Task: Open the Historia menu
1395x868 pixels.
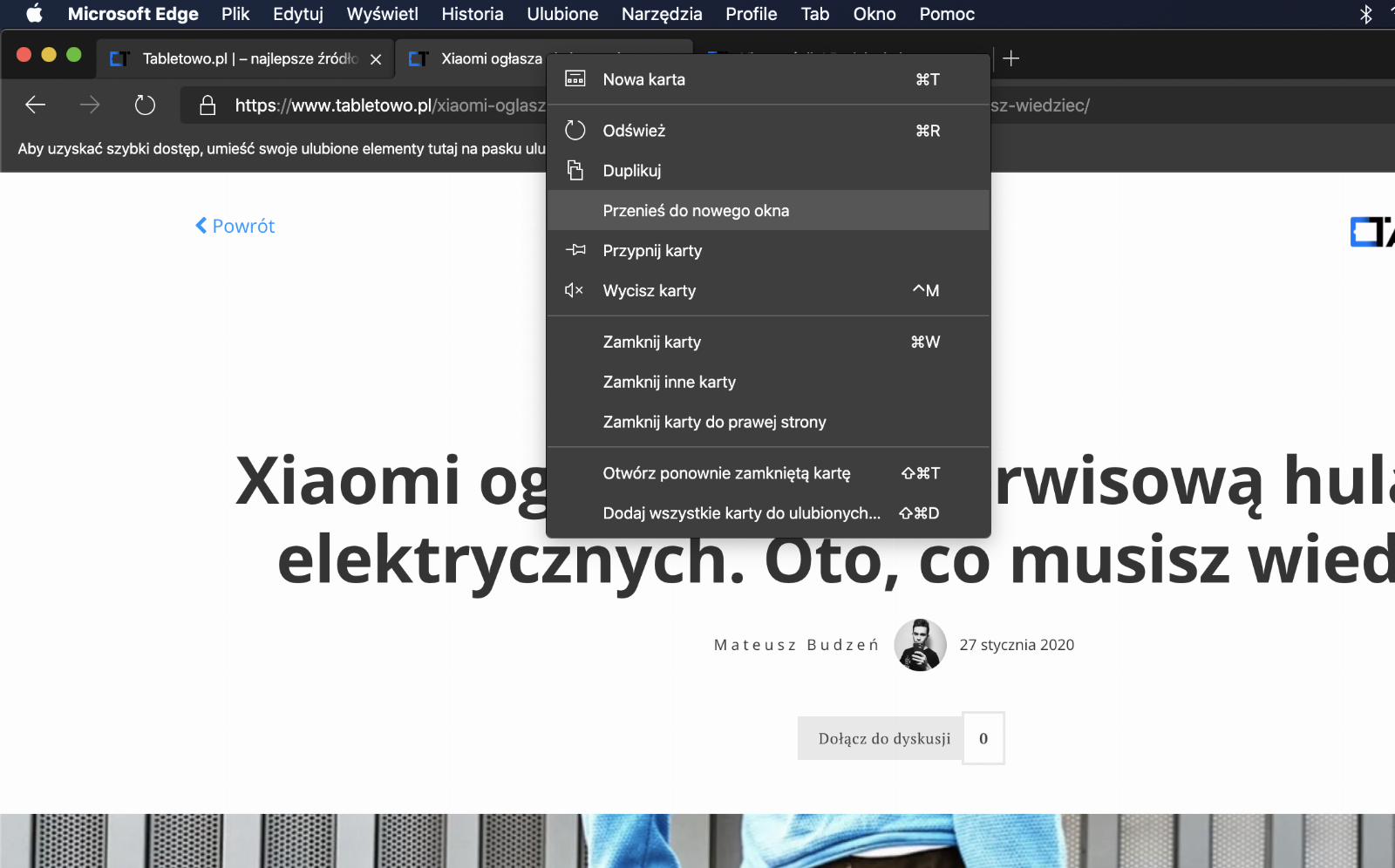Action: (473, 14)
